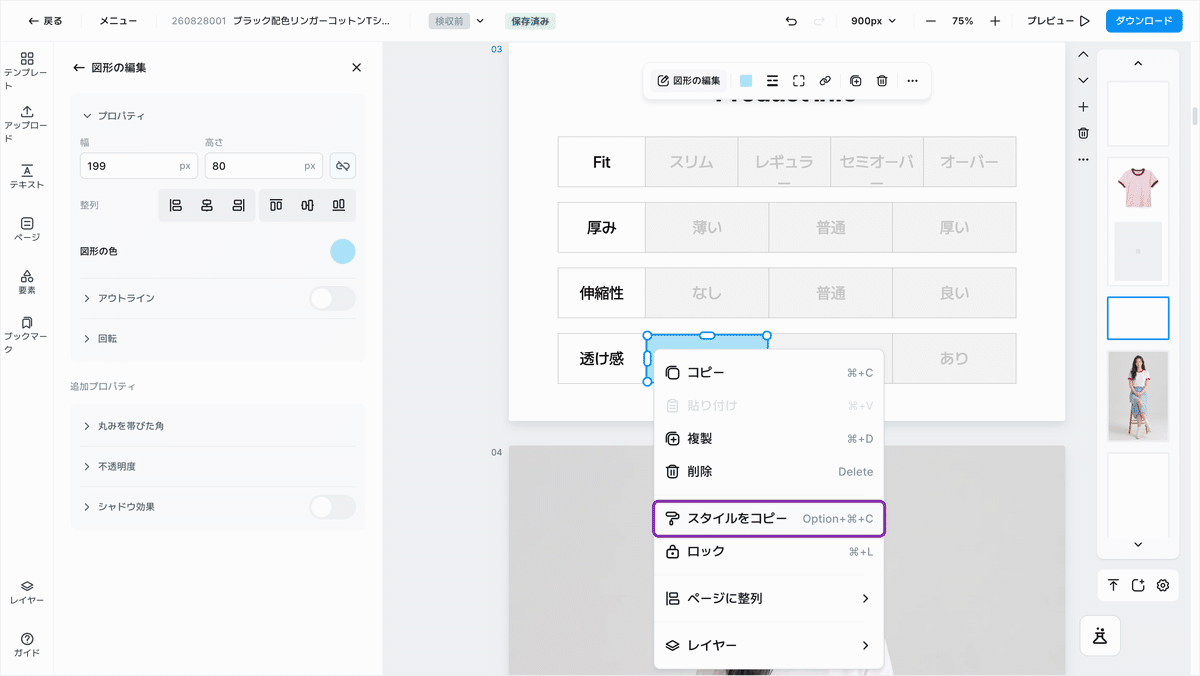Click the scroll-to-top icon below thumbnails
The height and width of the screenshot is (676, 1200).
point(1113,586)
